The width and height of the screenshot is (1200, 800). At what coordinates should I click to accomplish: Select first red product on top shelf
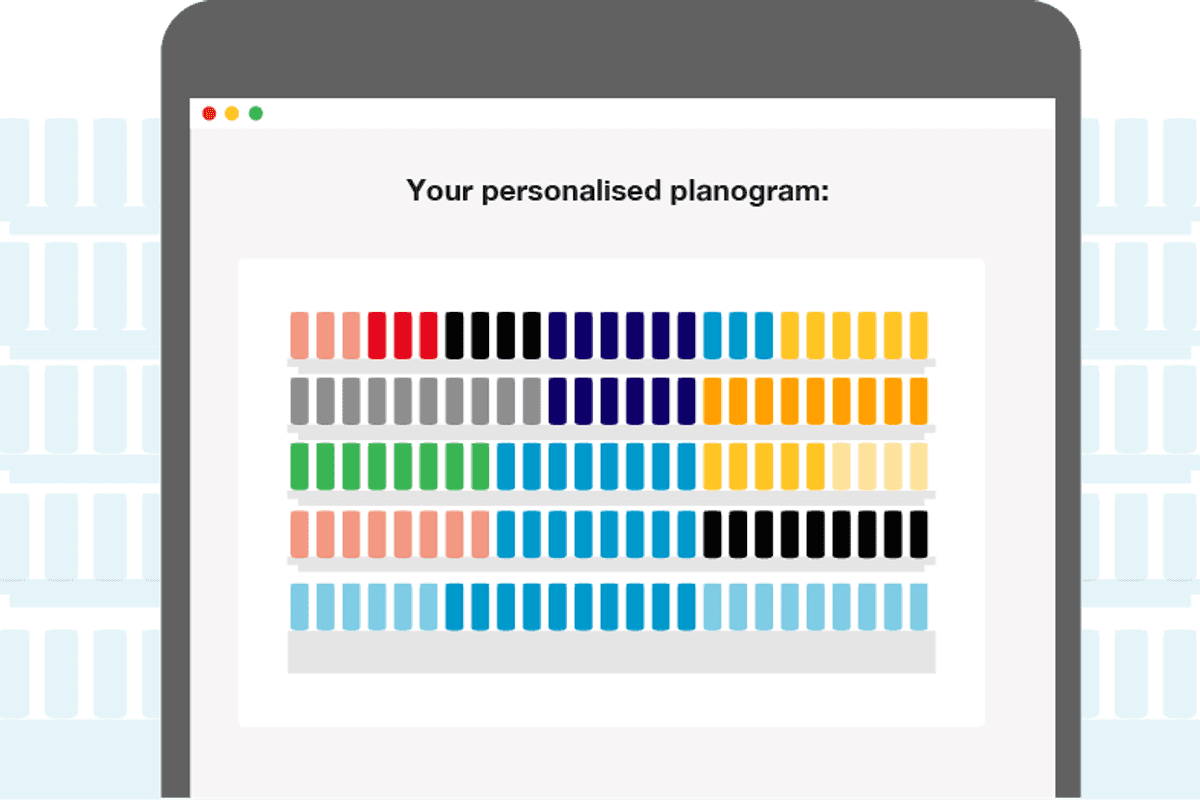[x=377, y=335]
